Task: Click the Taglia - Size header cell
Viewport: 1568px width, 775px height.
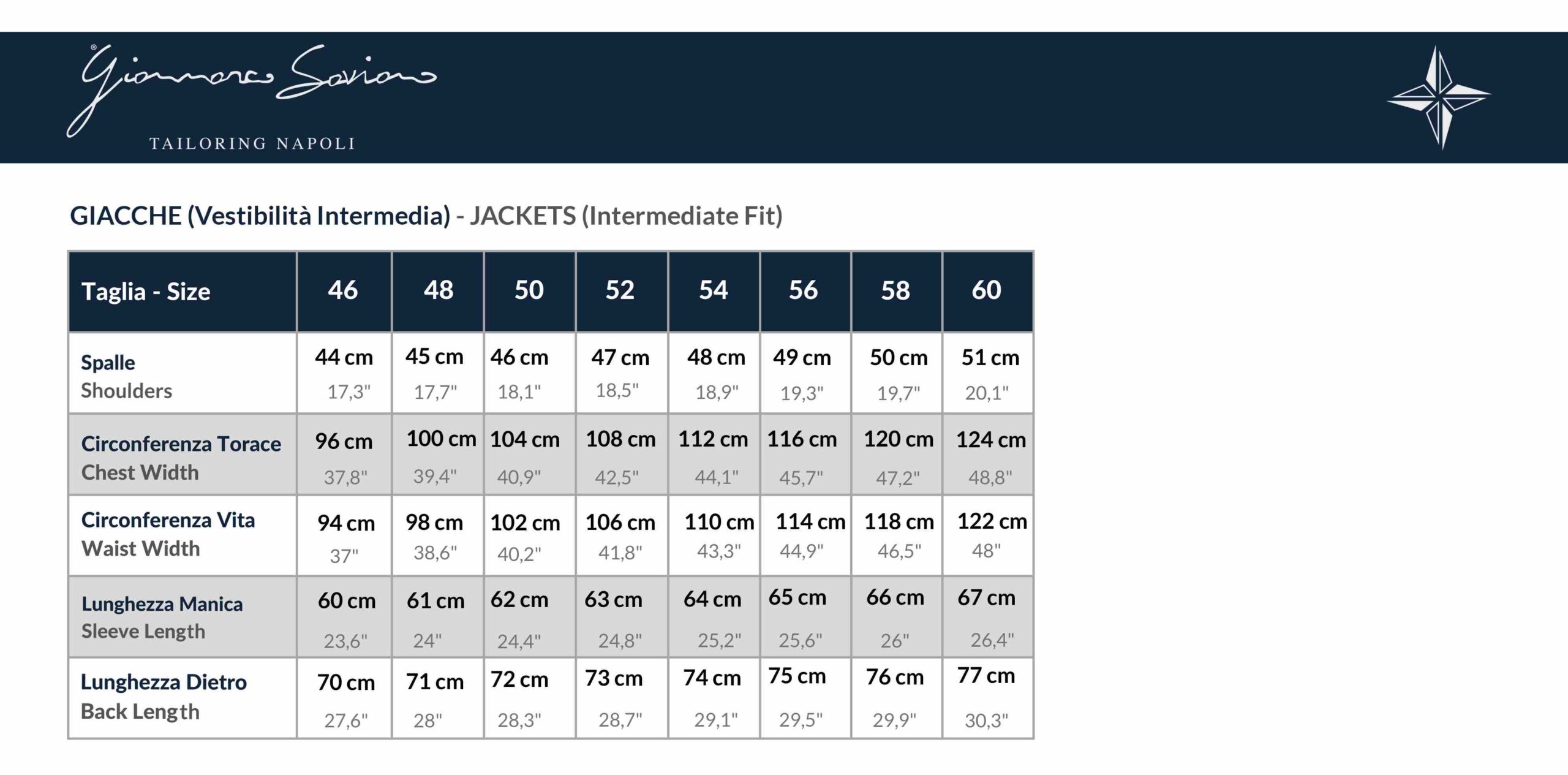Action: click(146, 292)
